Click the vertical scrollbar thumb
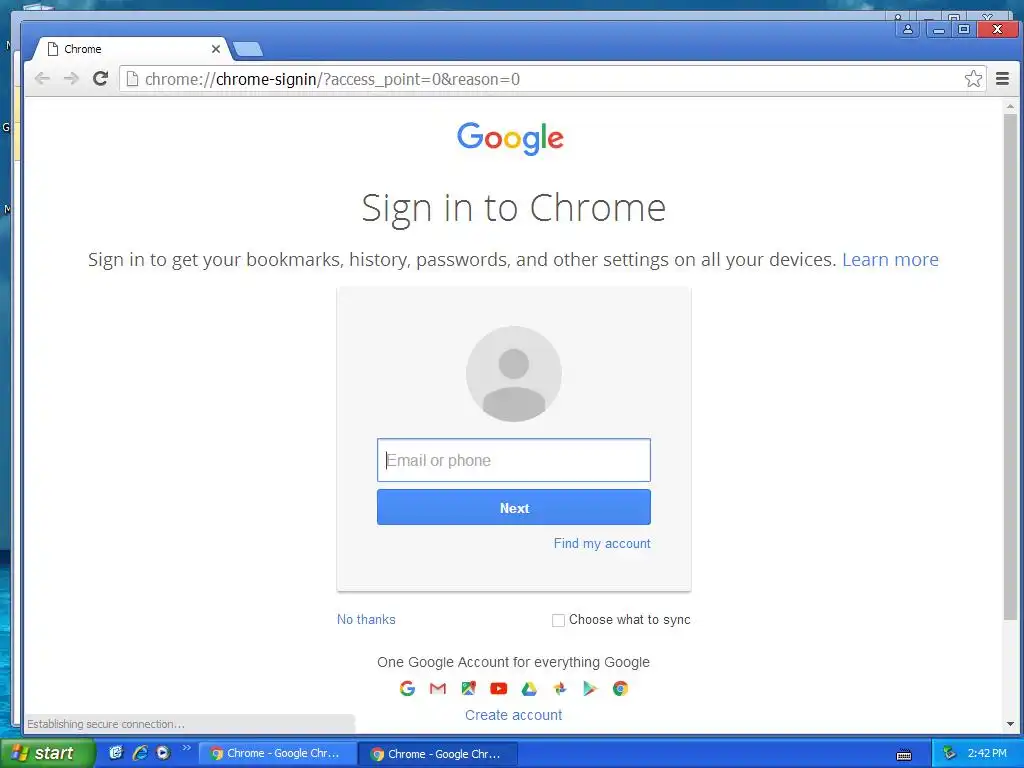 pos(1010,366)
